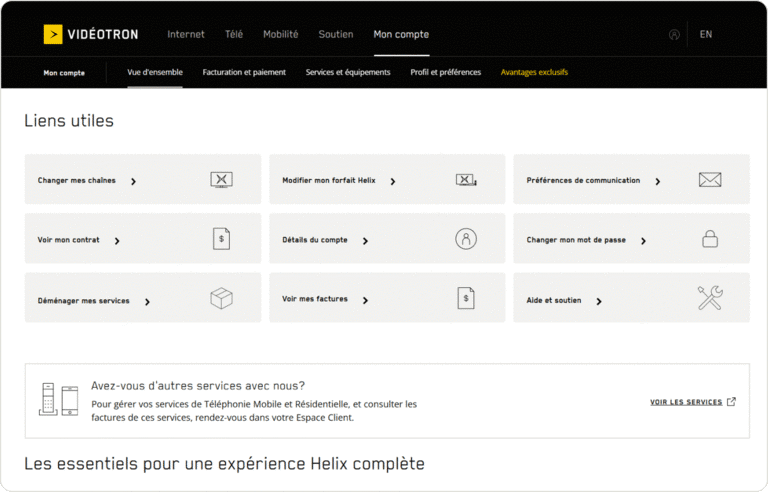Switch to Profil et préférences tab
The width and height of the screenshot is (768, 492).
(446, 72)
